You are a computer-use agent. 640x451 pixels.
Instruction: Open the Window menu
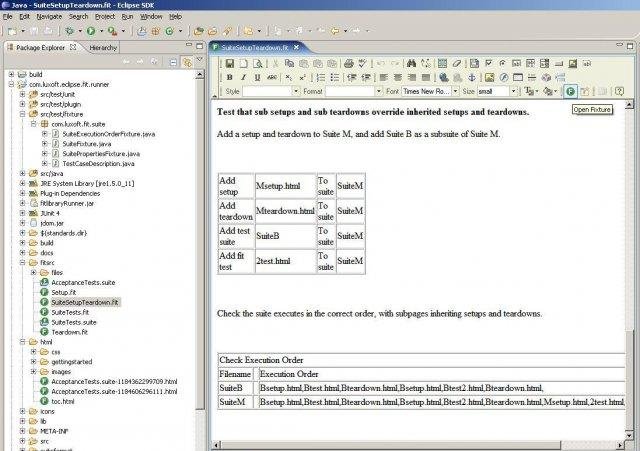pyautogui.click(x=151, y=17)
